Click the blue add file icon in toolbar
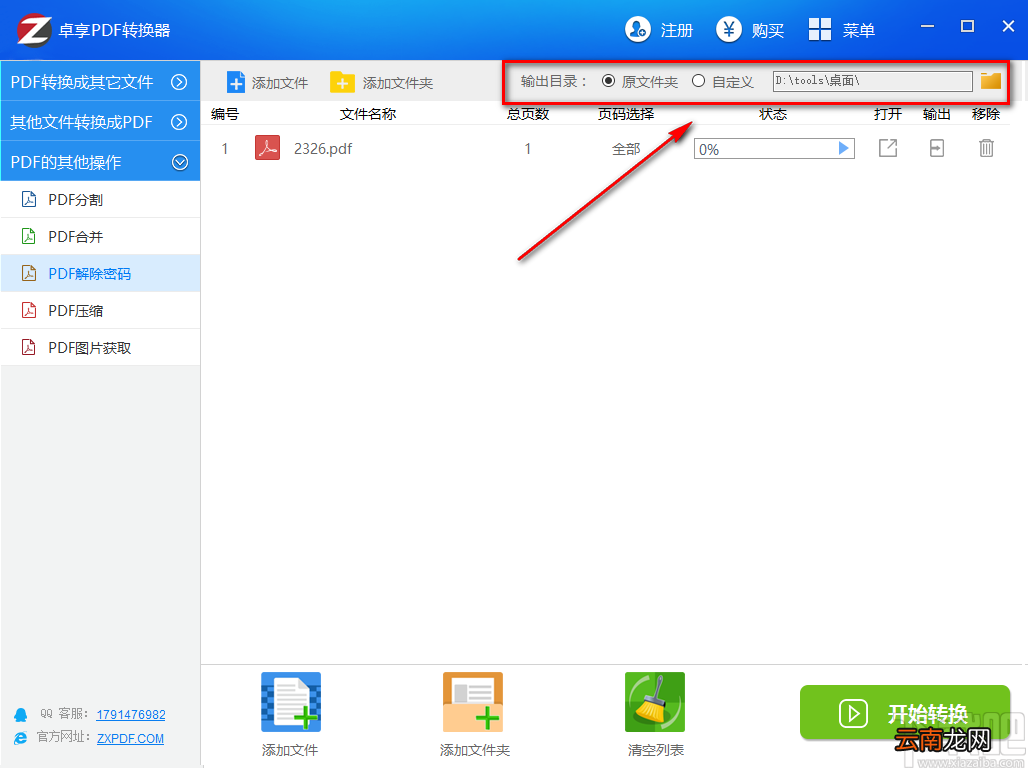The image size is (1028, 768). click(235, 83)
